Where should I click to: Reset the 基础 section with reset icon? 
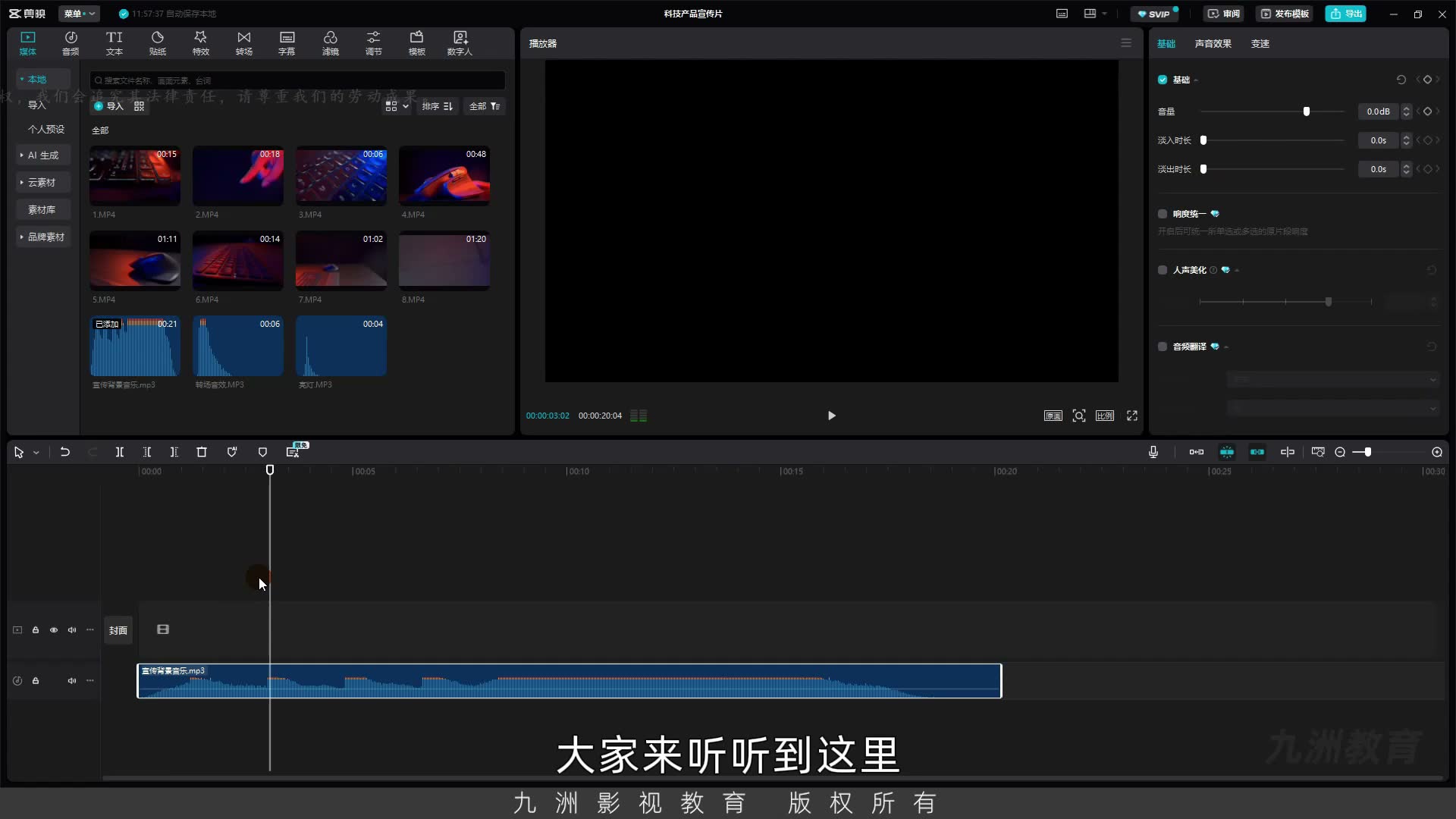pos(1401,80)
